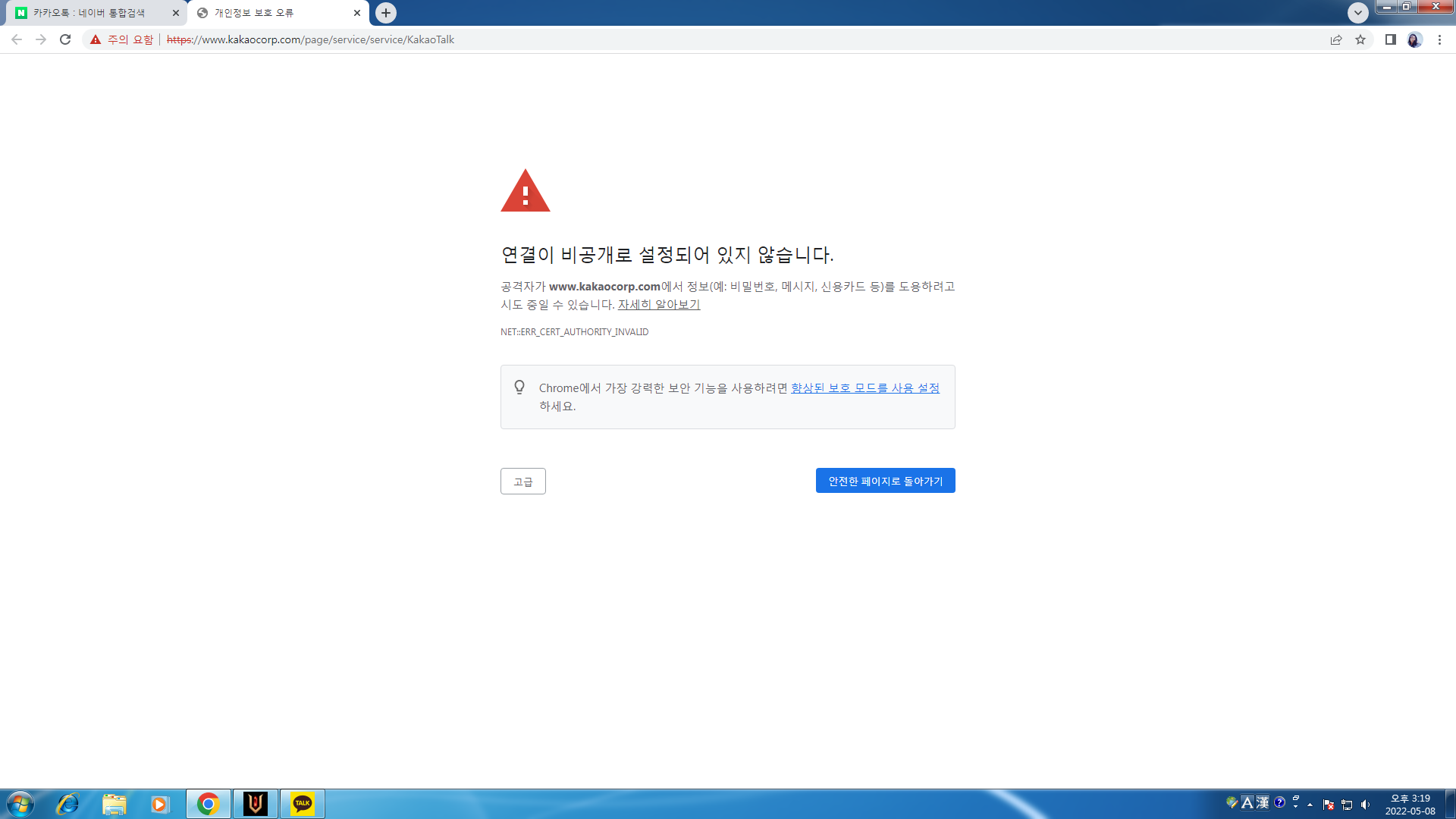
Task: Click the 주의 요함 security label
Action: tap(130, 39)
